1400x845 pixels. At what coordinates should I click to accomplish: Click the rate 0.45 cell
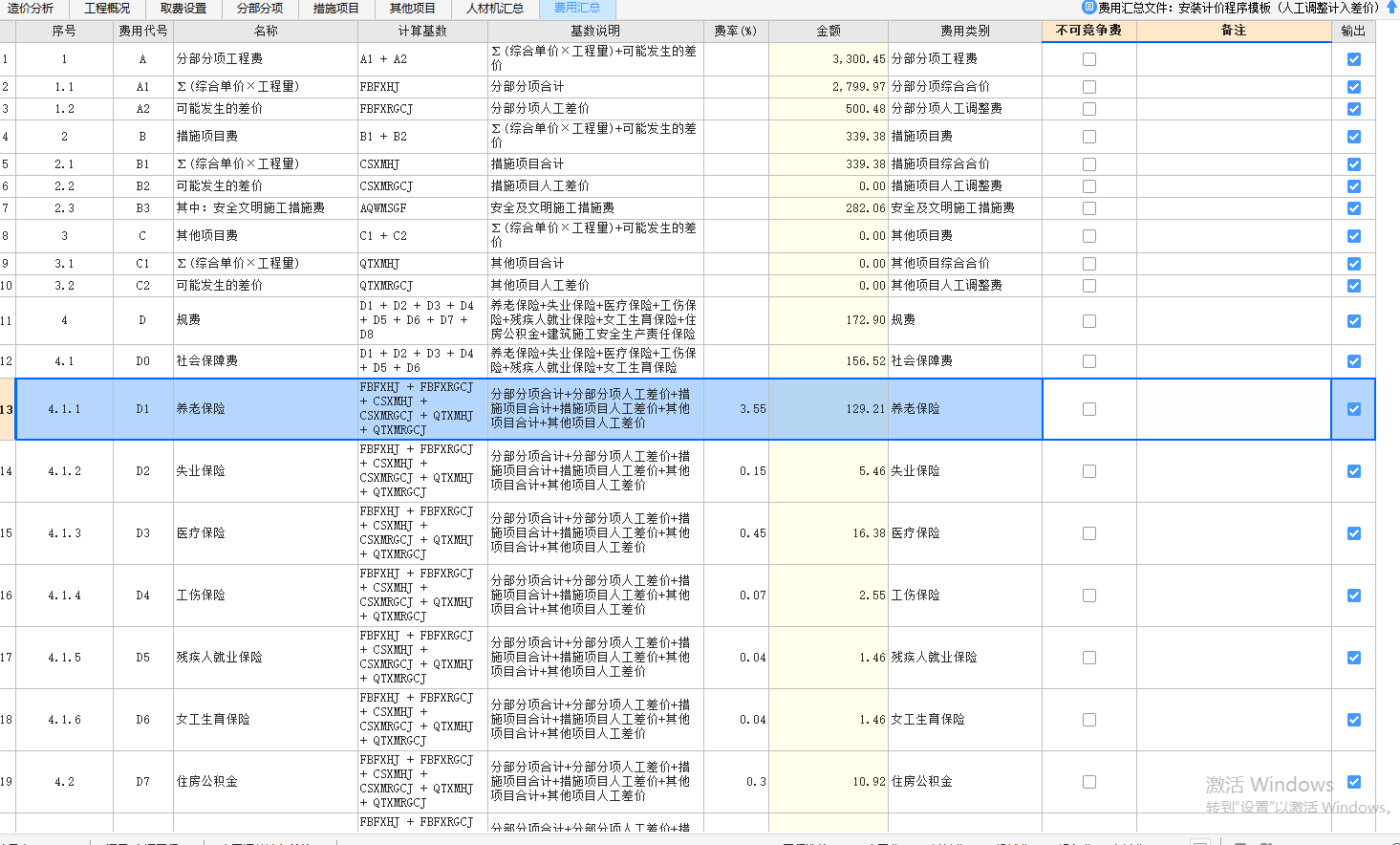[736, 533]
